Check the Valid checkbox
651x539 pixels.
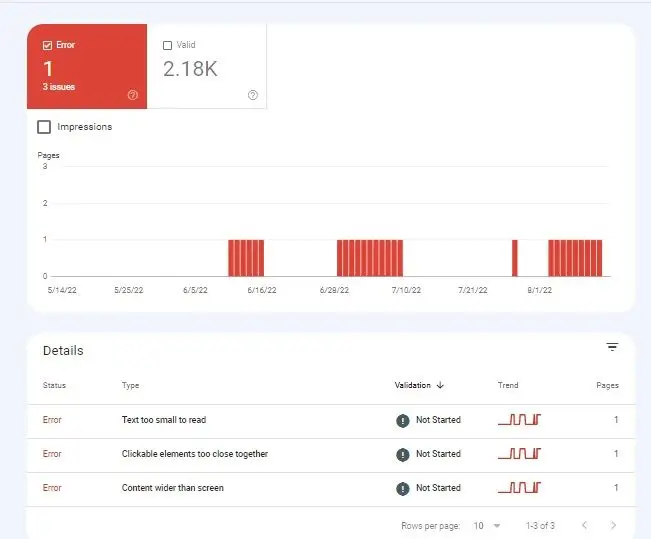click(167, 45)
